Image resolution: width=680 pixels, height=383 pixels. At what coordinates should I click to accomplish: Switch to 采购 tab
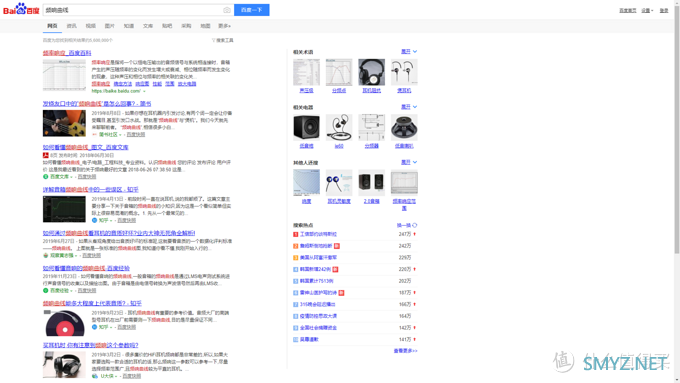pos(186,26)
